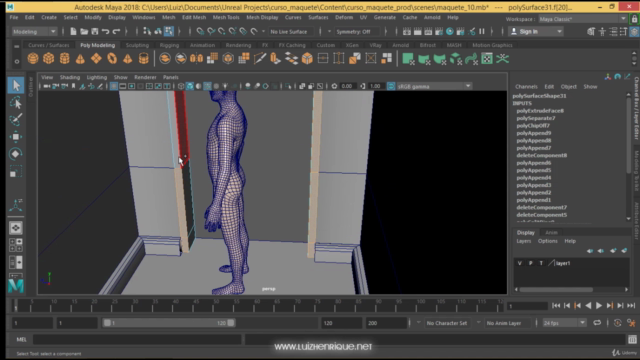This screenshot has height=360, width=640.
Task: Click the single perspective layout icon
Action: 16,228
